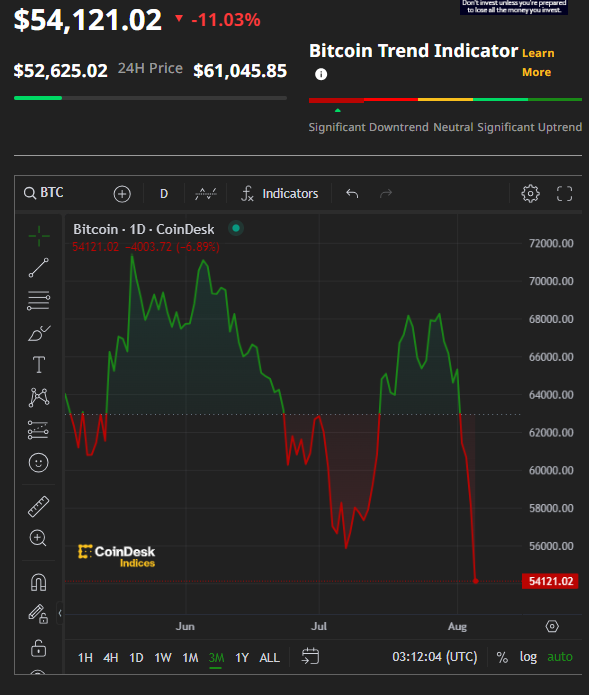Click the $54,121.02 headline price
589x695 pixels.
(88, 20)
